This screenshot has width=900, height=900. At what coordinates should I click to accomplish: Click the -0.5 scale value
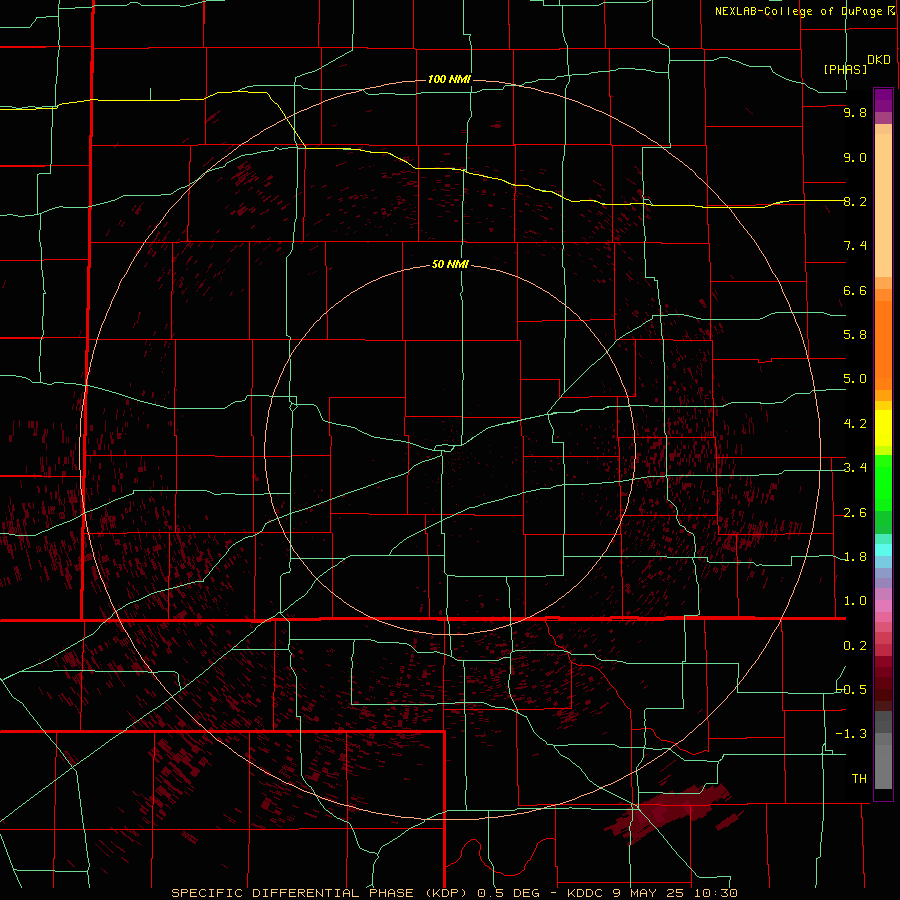tap(852, 689)
